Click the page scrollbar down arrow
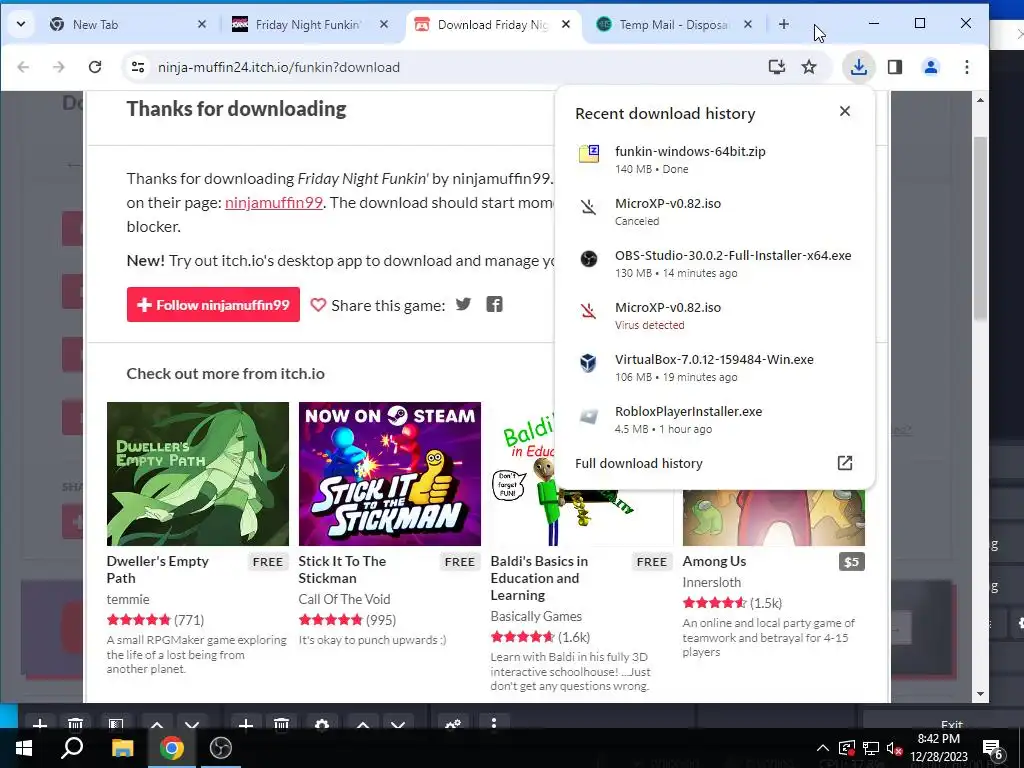 980,694
